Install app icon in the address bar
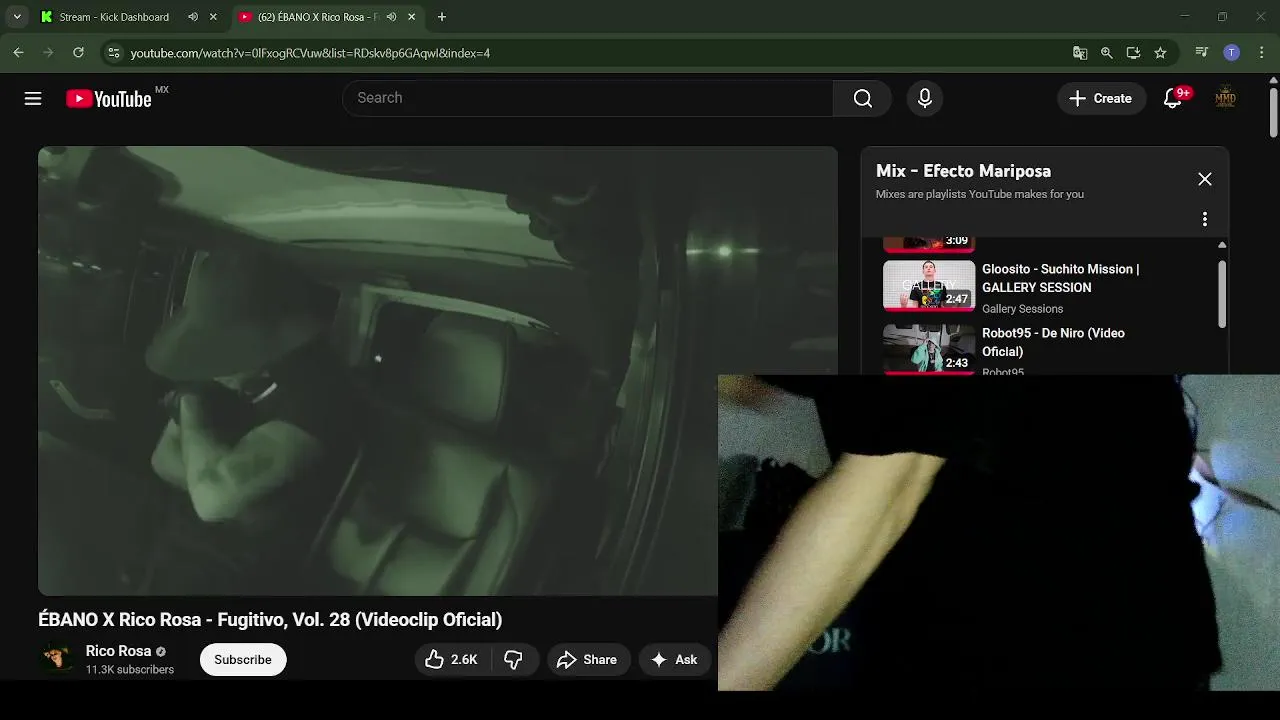Image resolution: width=1280 pixels, height=720 pixels. (x=1133, y=53)
